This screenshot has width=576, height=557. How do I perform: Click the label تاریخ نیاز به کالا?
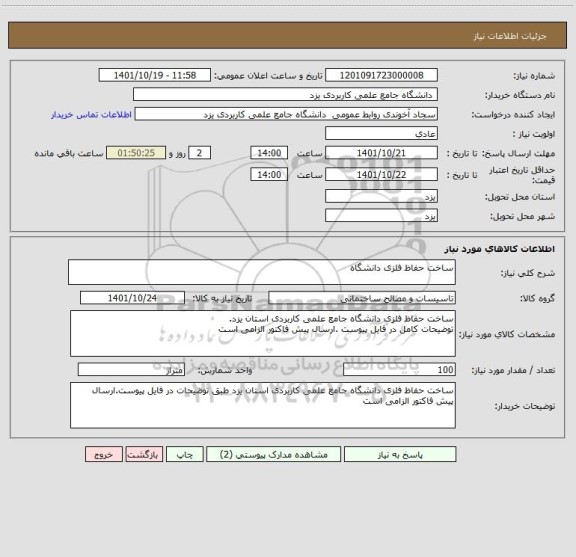tap(222, 299)
